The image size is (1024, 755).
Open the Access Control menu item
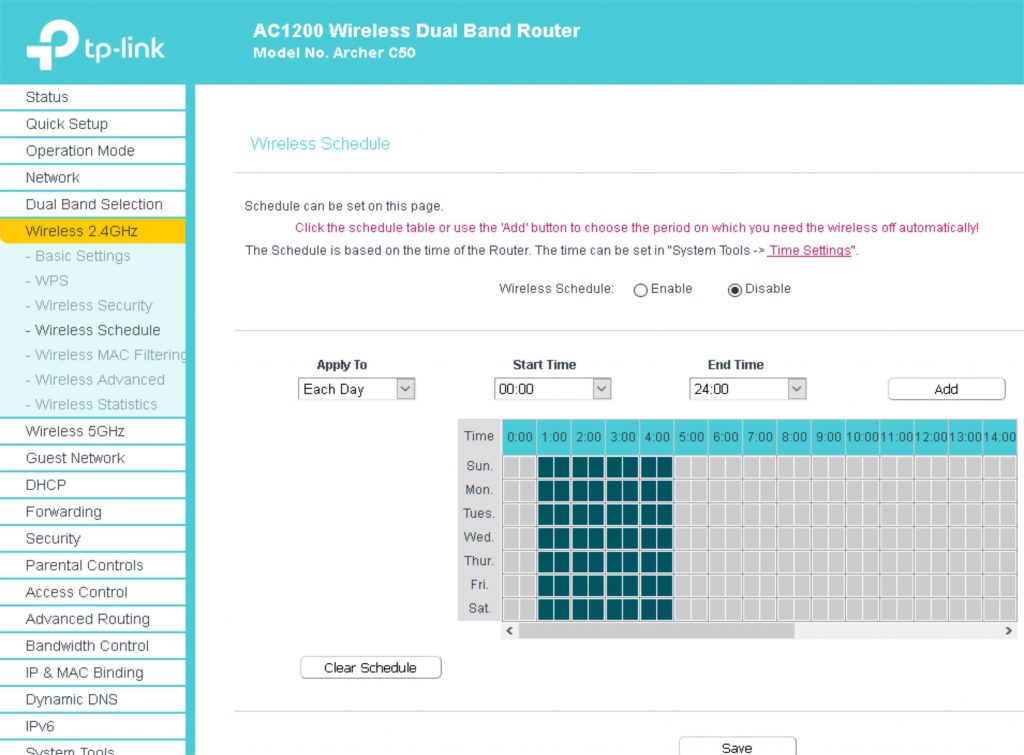click(x=93, y=592)
